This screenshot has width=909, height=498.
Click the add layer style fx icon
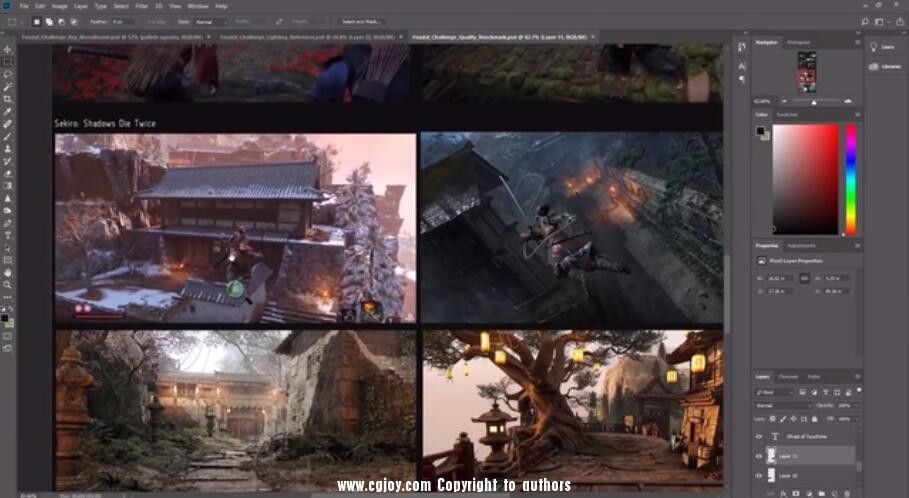(x=783, y=493)
